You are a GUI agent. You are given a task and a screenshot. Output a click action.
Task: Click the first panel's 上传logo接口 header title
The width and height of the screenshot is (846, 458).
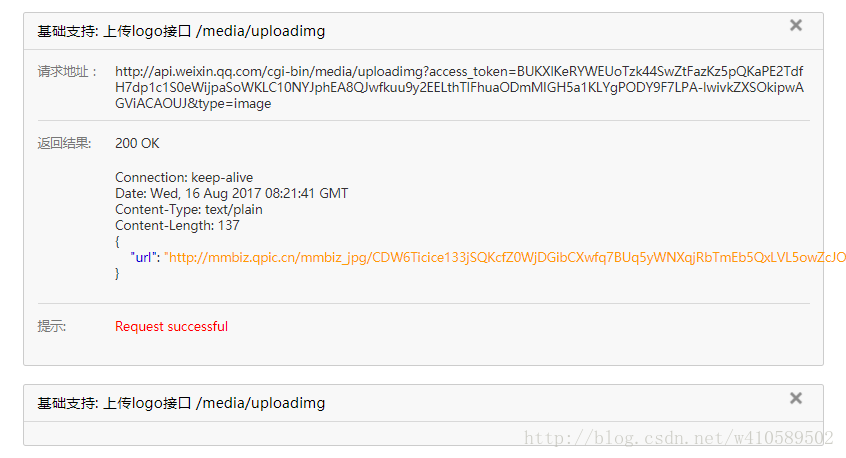181,31
